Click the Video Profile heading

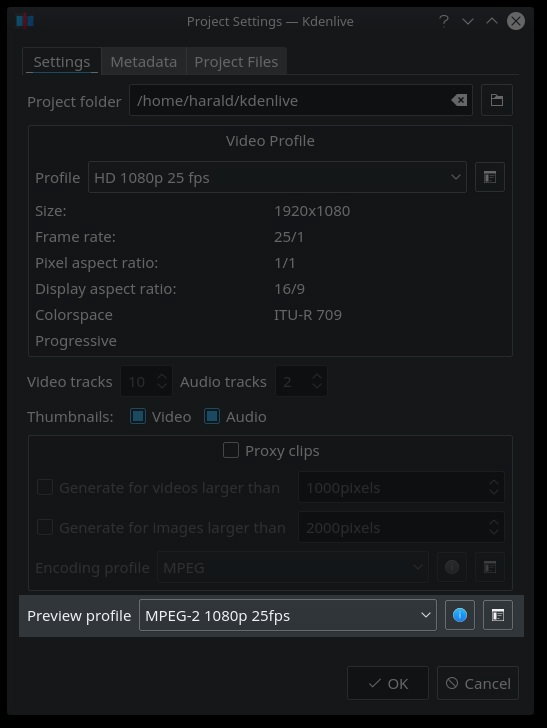coord(270,141)
